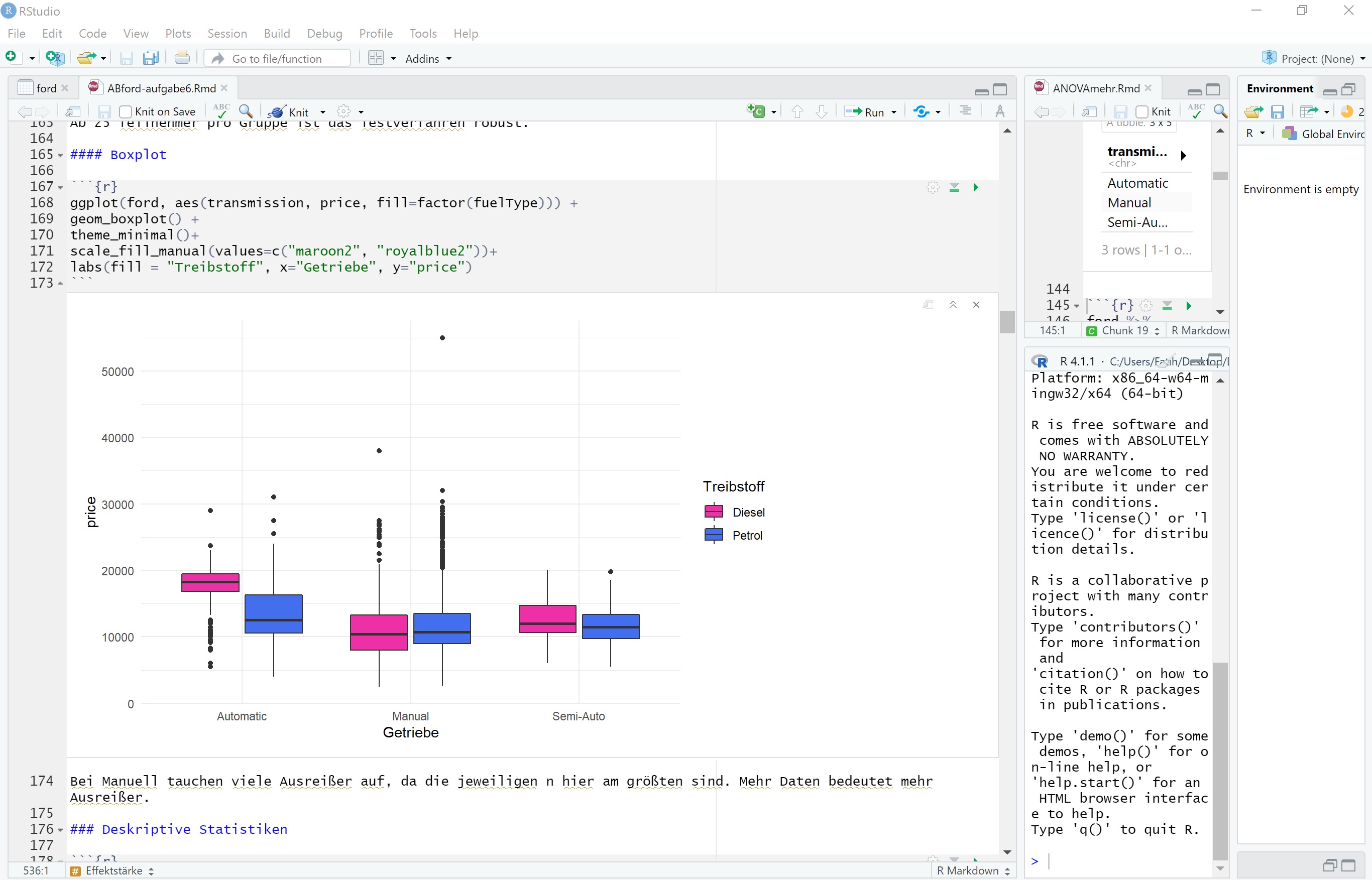Click the Insert new code chunk icon
The height and width of the screenshot is (880, 1372).
pos(756,111)
